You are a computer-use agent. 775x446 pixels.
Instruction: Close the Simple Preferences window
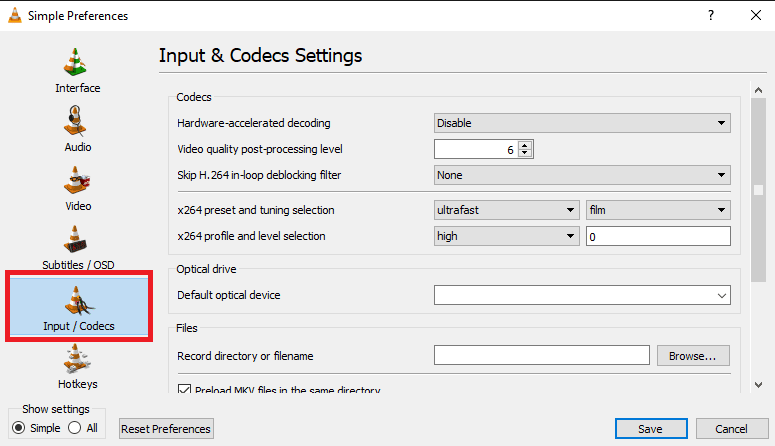click(756, 15)
